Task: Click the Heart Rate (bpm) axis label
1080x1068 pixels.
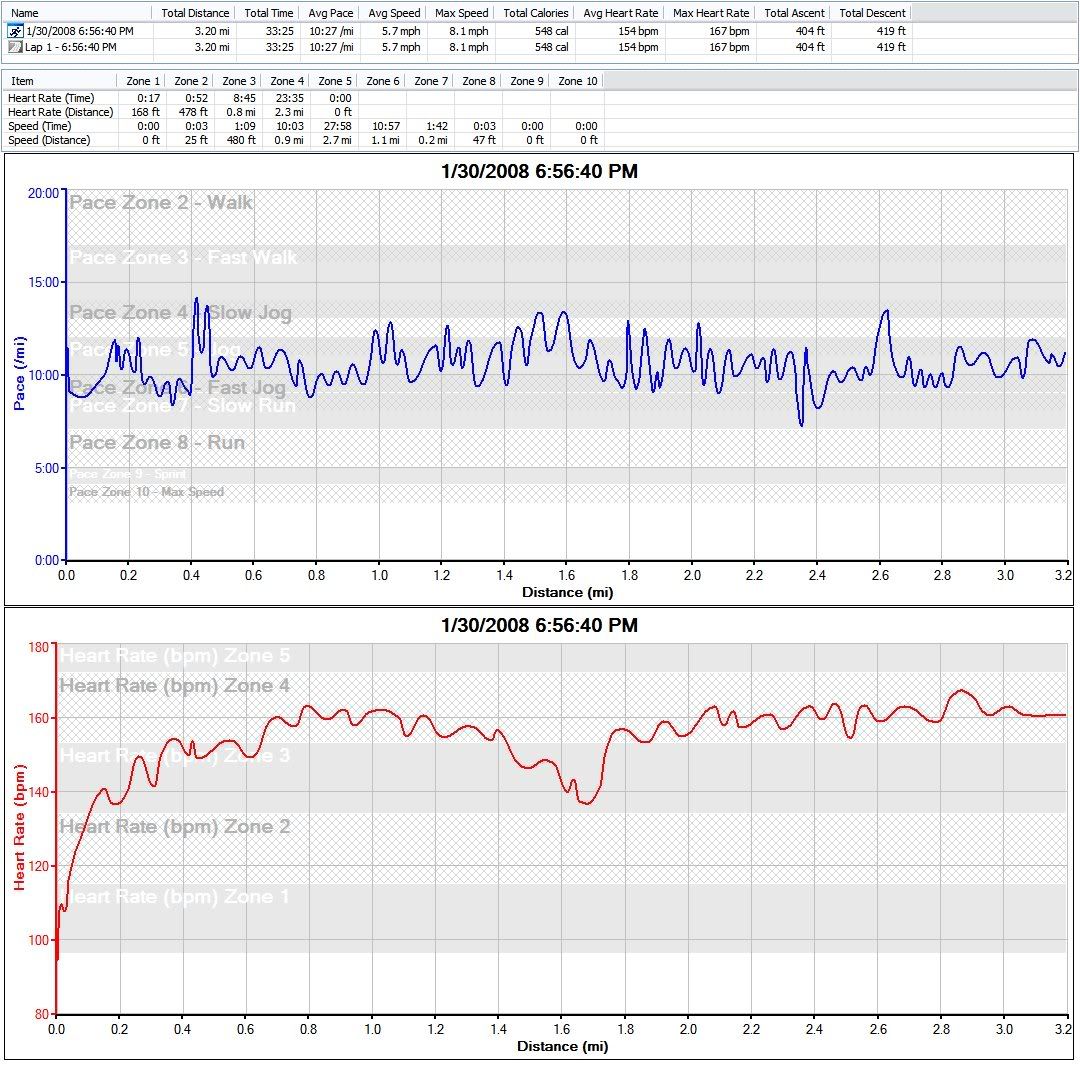Action: (19, 827)
